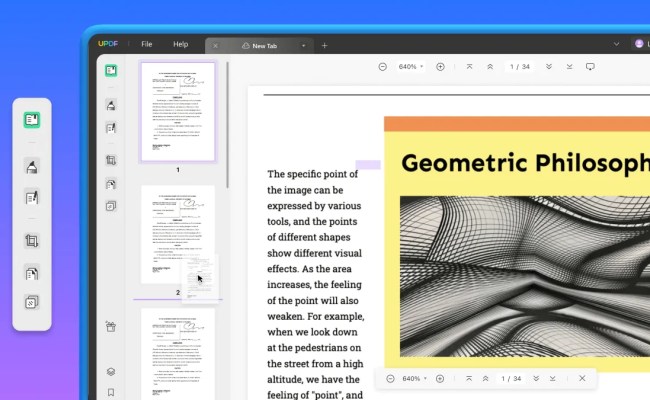Go to next page in bottom floating toolbar

536,378
